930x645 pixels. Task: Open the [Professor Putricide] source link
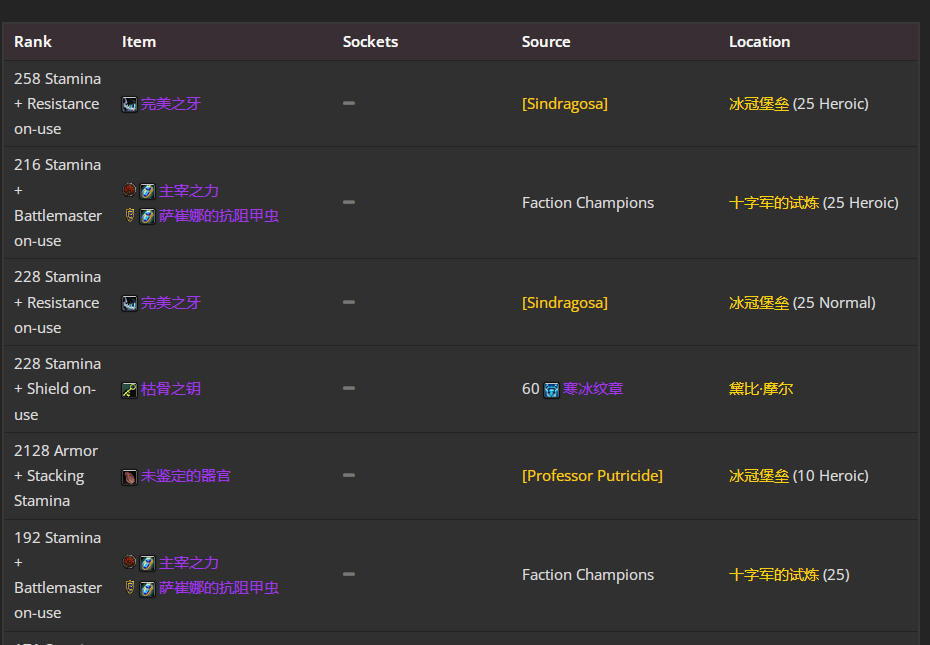(x=592, y=475)
